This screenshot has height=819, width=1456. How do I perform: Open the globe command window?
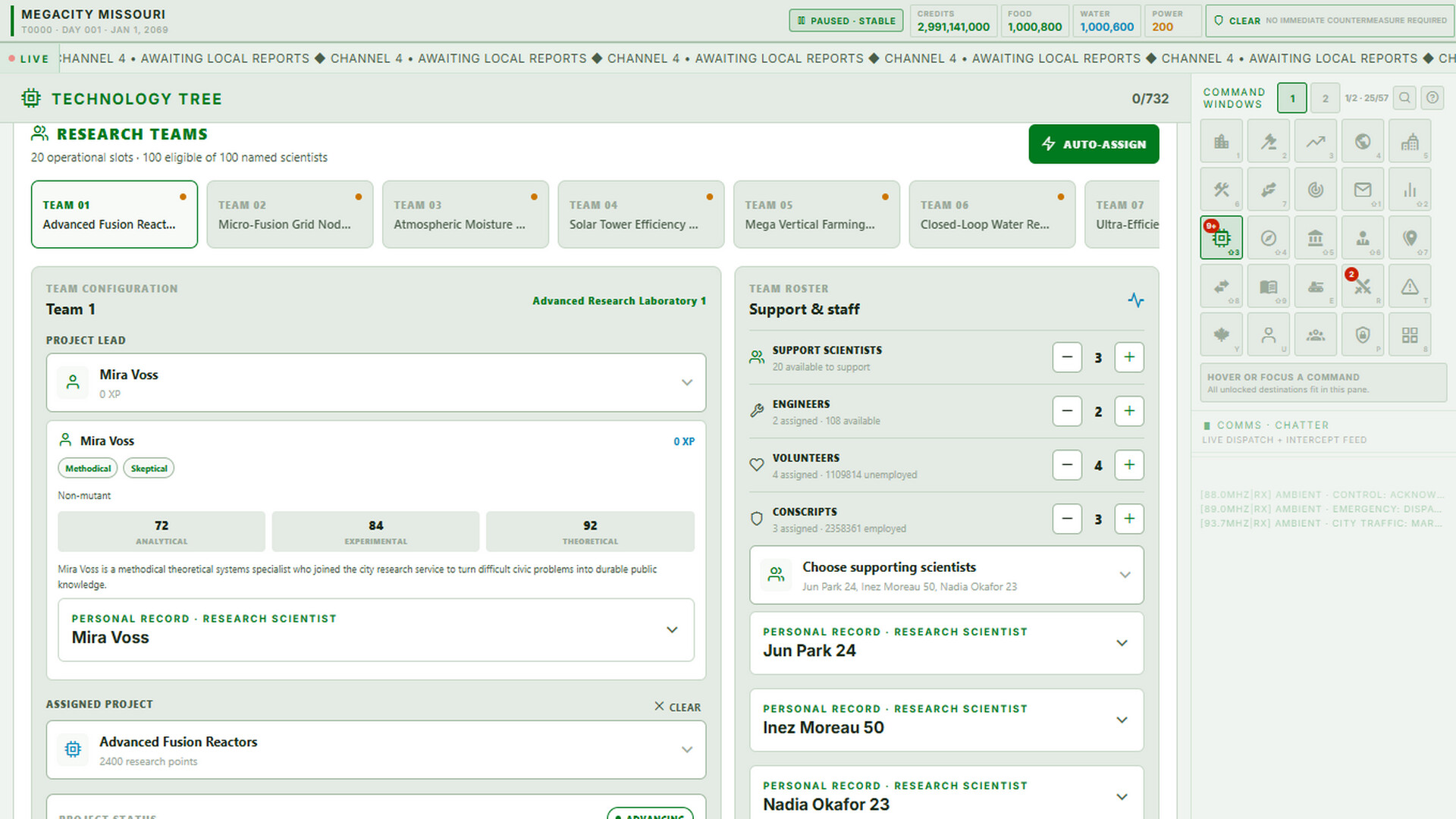click(x=1362, y=141)
